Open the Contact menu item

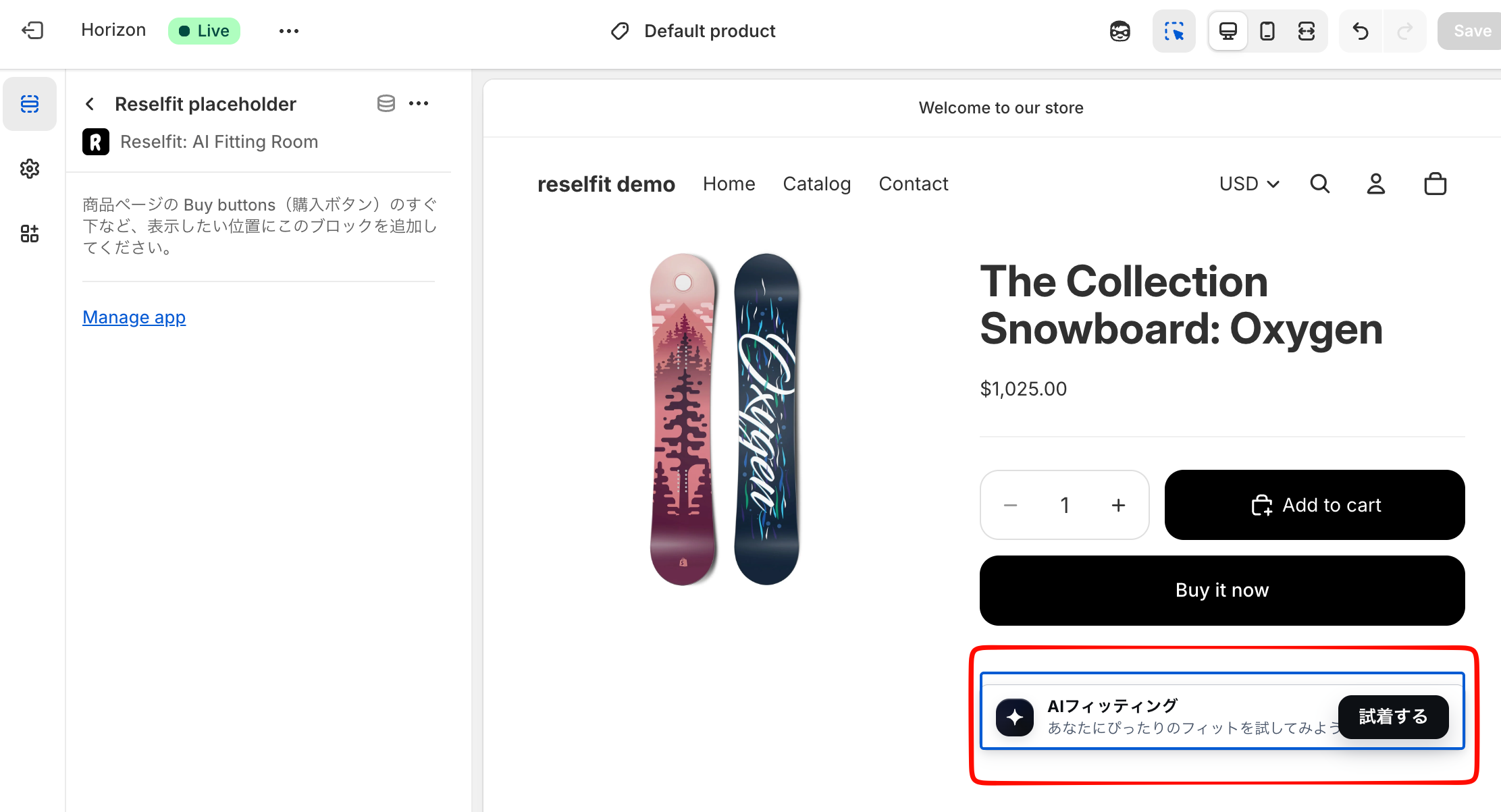(x=913, y=184)
